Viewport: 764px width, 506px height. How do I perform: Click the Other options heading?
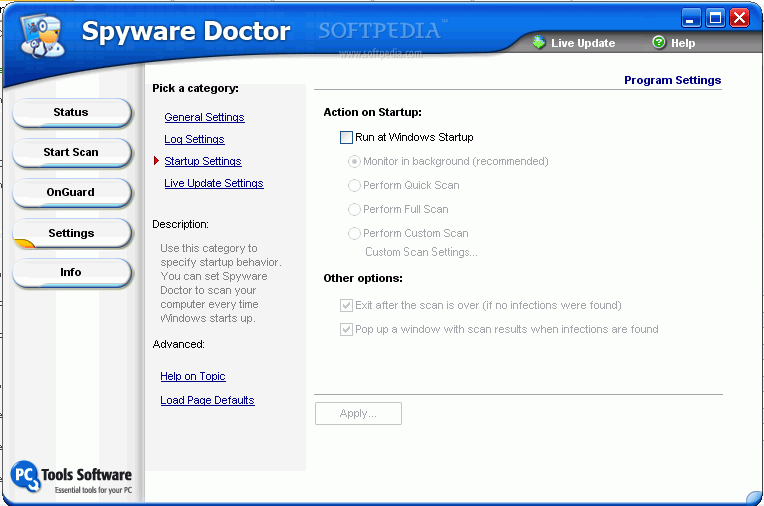coord(363,278)
